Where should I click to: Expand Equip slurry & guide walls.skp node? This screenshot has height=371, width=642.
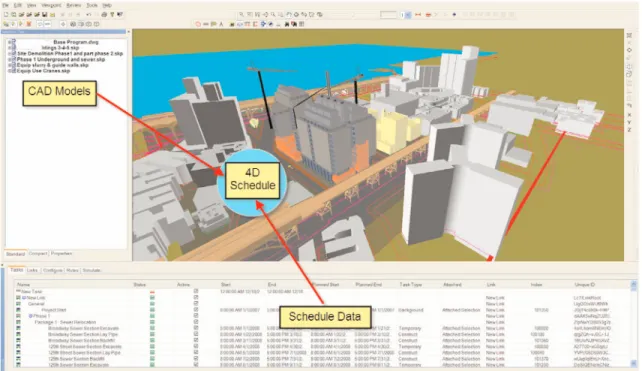pos(9,65)
